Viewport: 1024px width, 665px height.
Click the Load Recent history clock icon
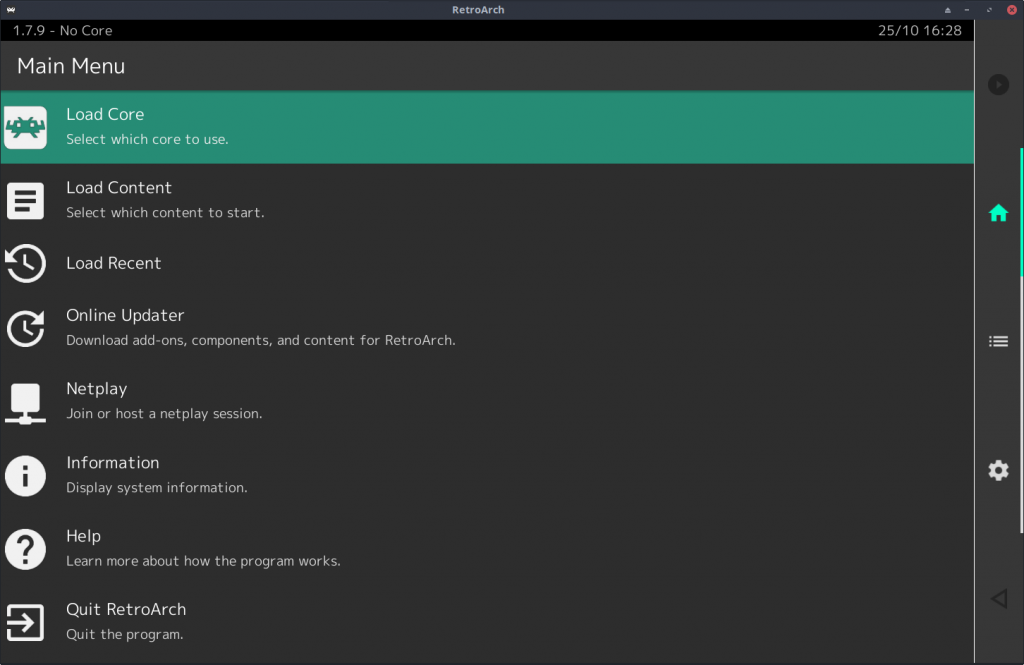pos(25,263)
